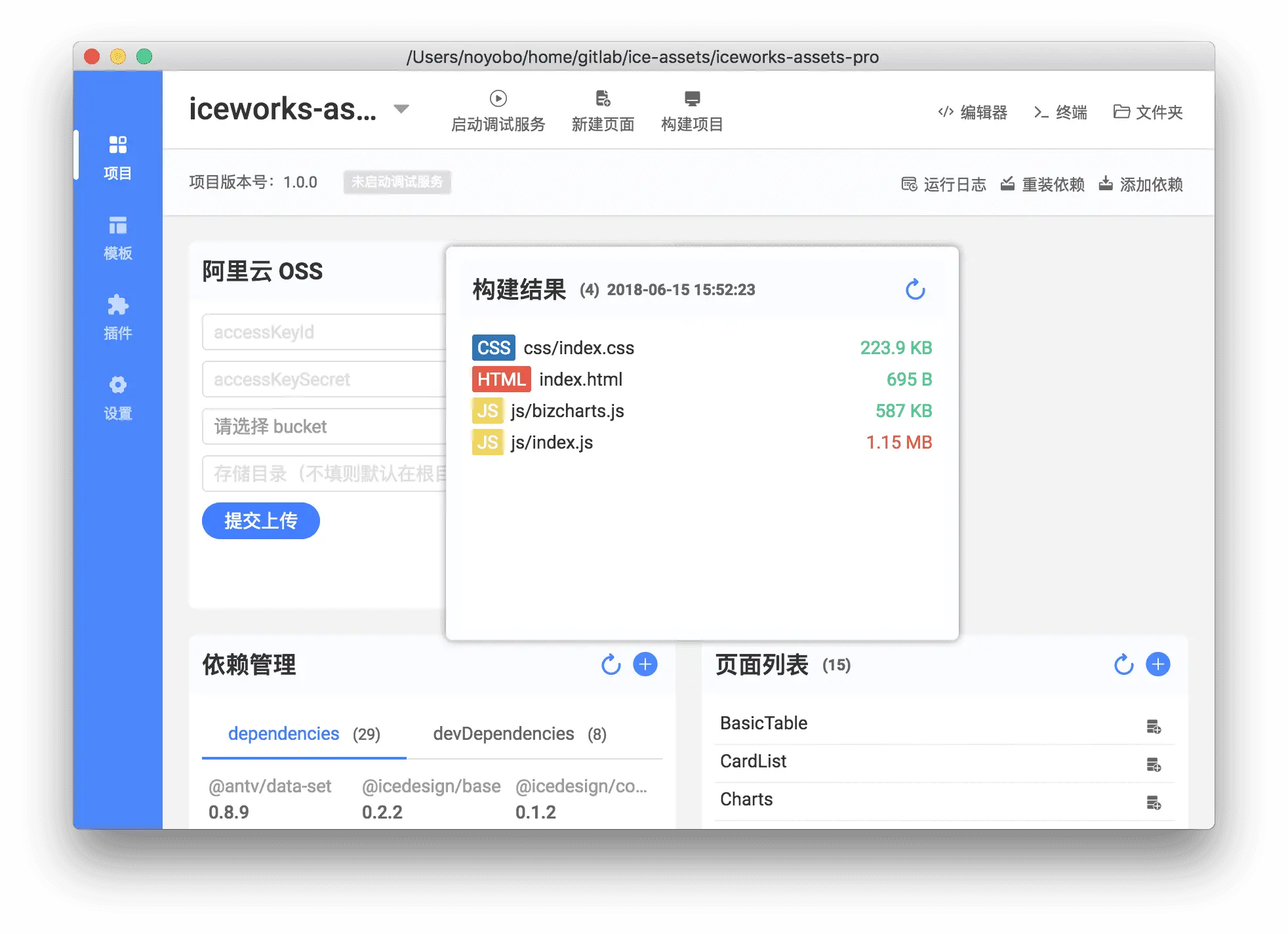Click the 新建页面 new page icon
Viewport: 1288px width, 934px height.
[x=603, y=99]
